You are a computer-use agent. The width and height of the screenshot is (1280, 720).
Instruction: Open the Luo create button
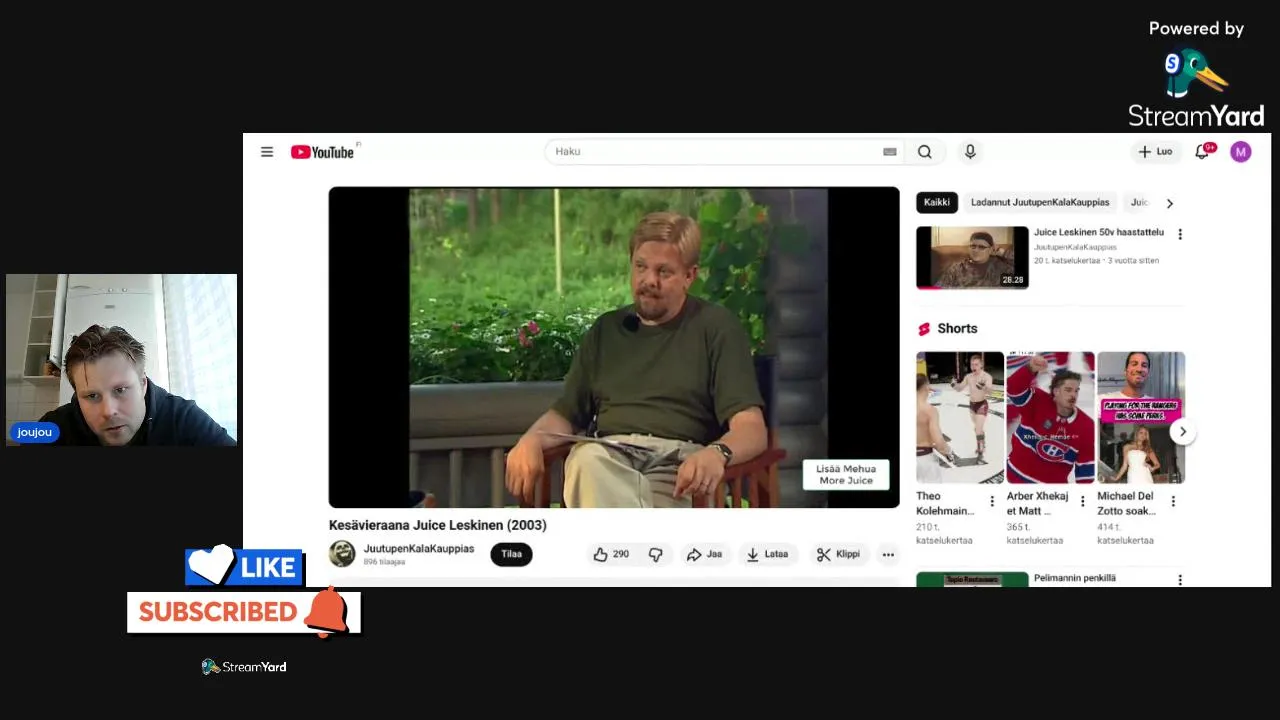[1155, 152]
